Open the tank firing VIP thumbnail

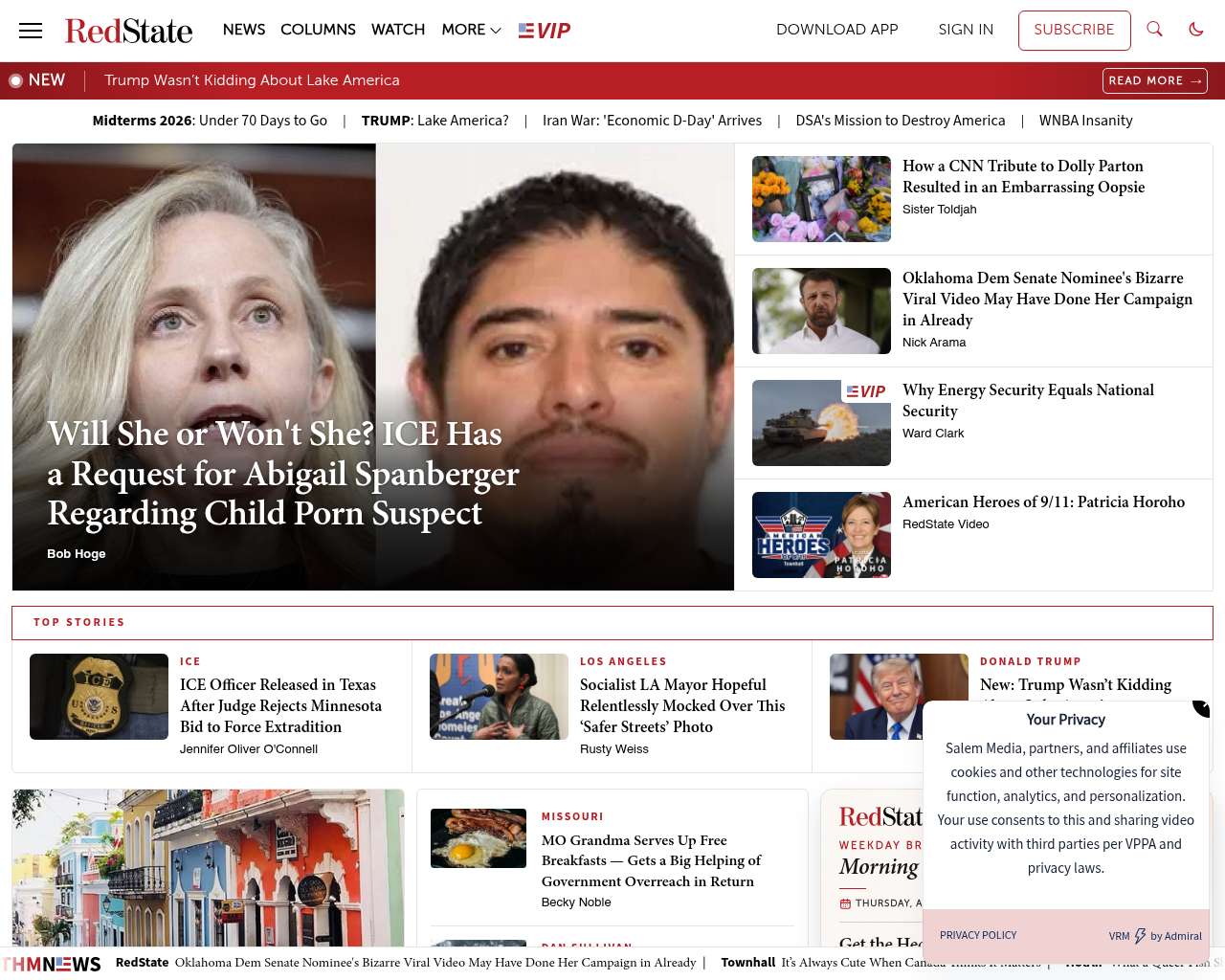tap(821, 423)
